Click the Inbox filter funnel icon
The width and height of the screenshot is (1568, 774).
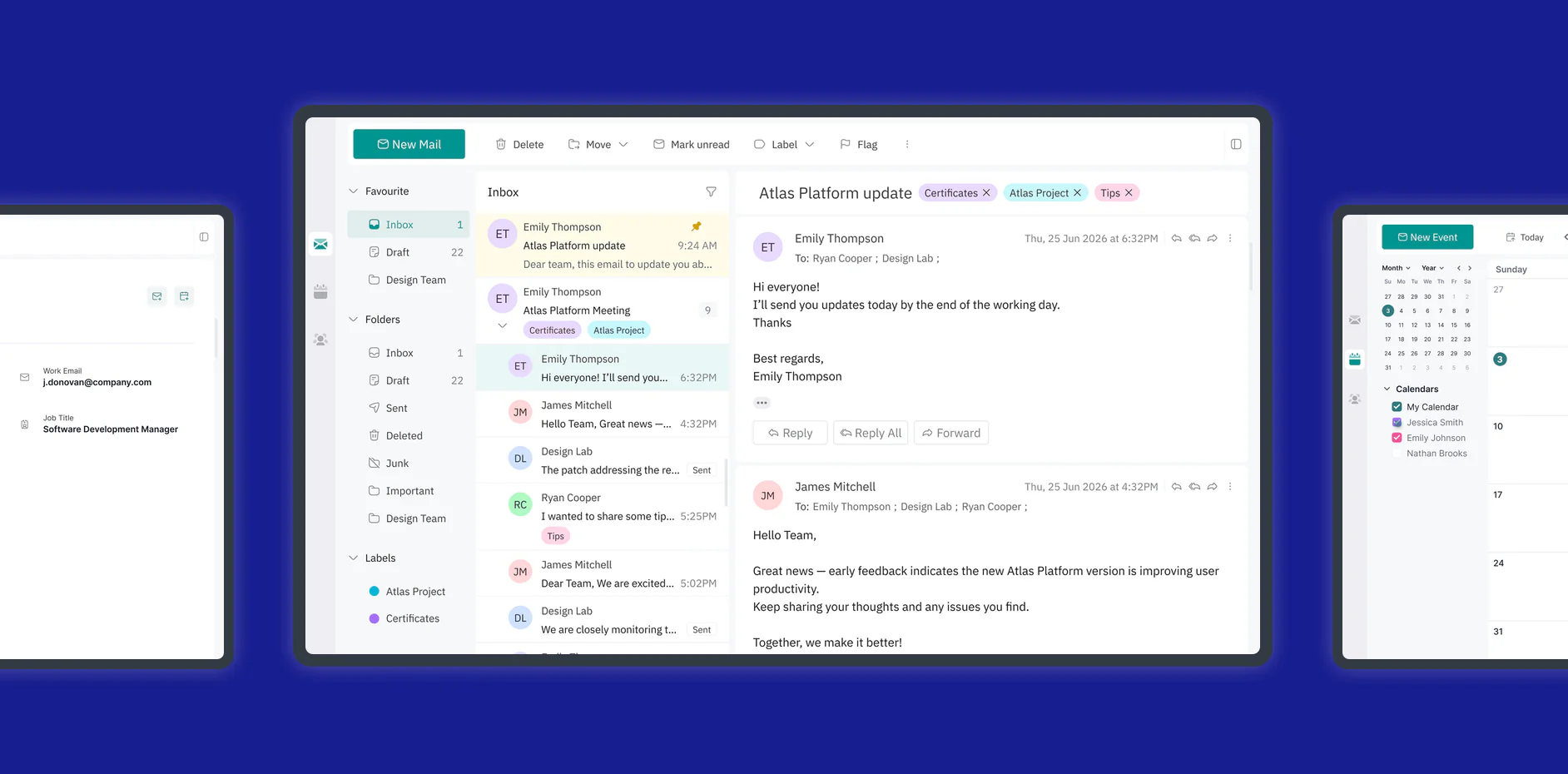711,191
